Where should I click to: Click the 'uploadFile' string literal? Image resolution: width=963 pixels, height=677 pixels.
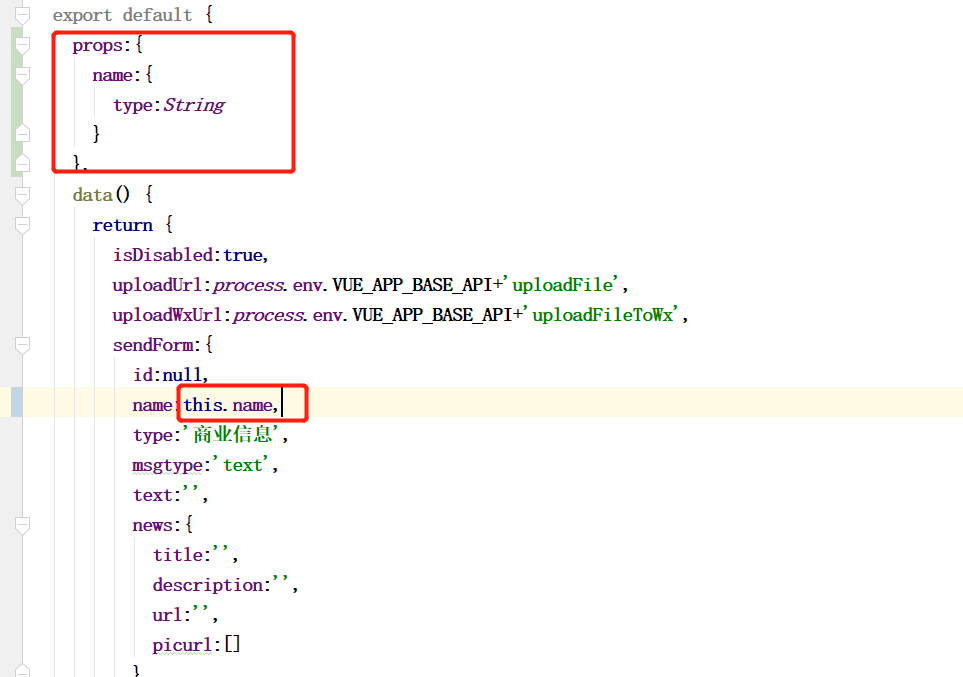562,285
